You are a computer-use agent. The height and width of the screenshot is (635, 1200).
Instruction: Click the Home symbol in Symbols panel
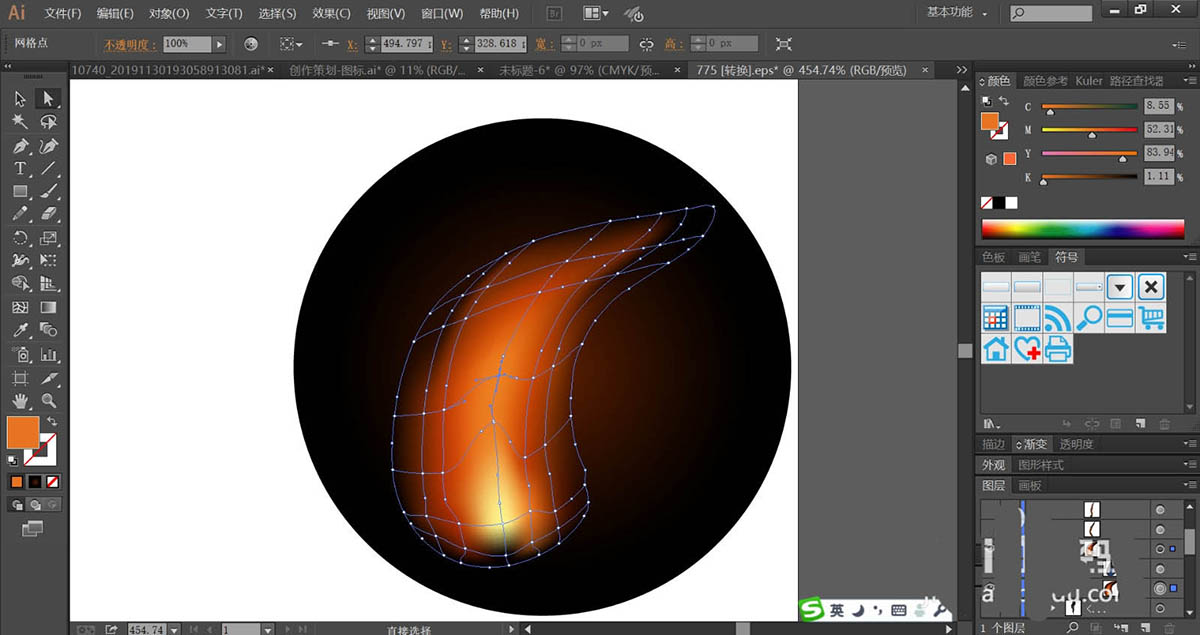coord(996,348)
